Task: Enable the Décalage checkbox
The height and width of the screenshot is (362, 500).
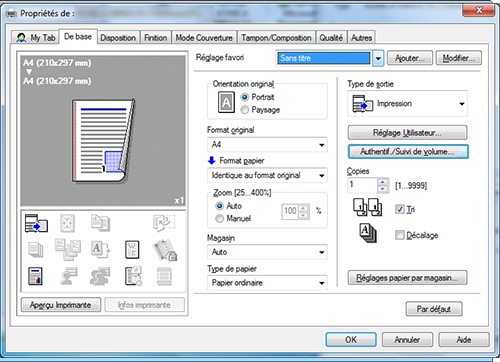Action: (x=400, y=235)
